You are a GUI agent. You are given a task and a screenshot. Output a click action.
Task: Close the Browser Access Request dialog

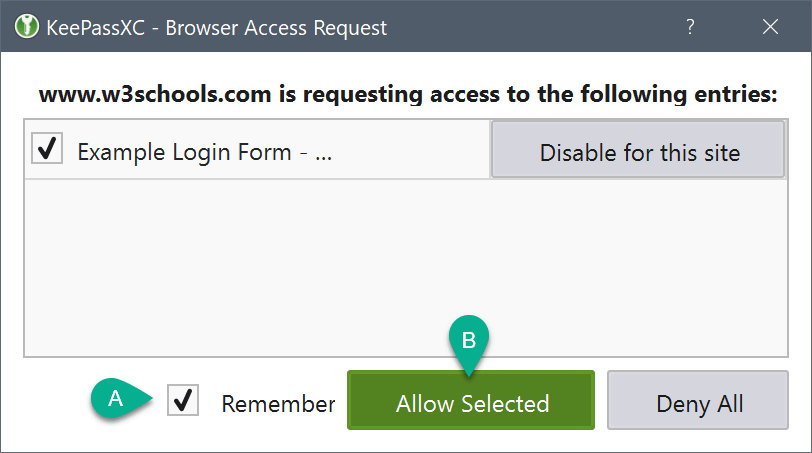click(770, 28)
